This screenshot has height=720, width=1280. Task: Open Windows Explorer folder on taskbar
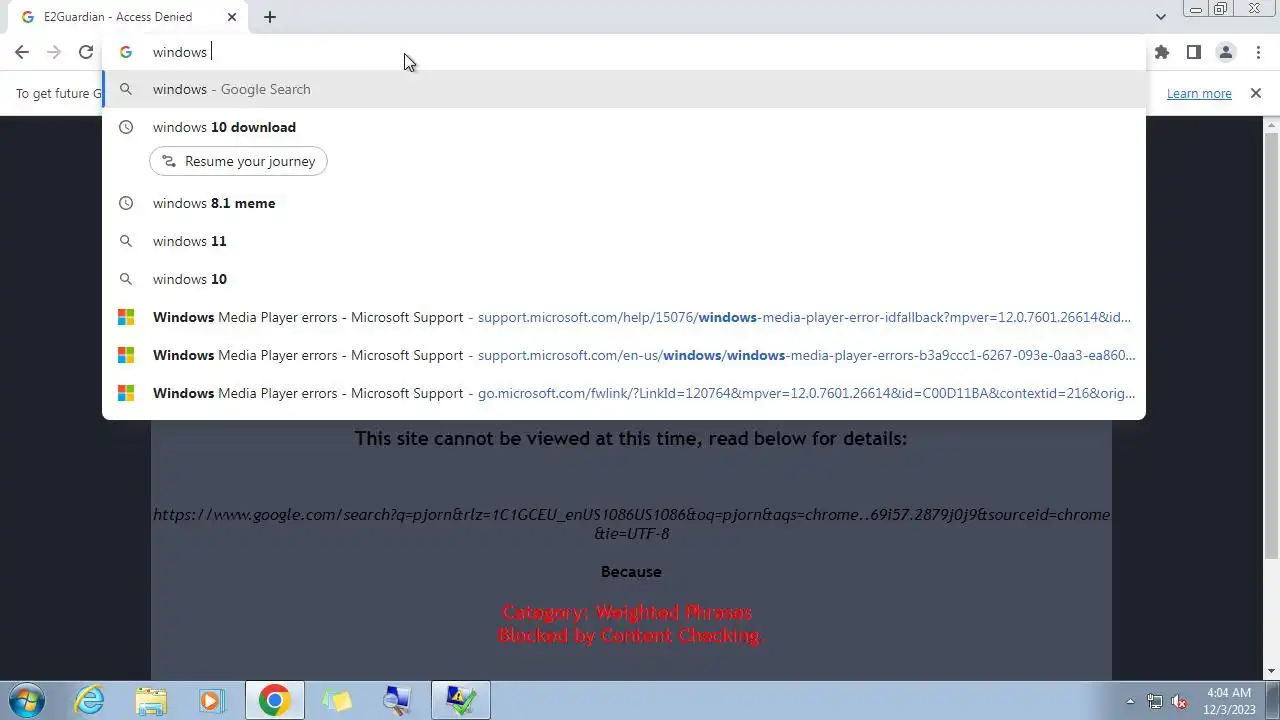coord(151,700)
